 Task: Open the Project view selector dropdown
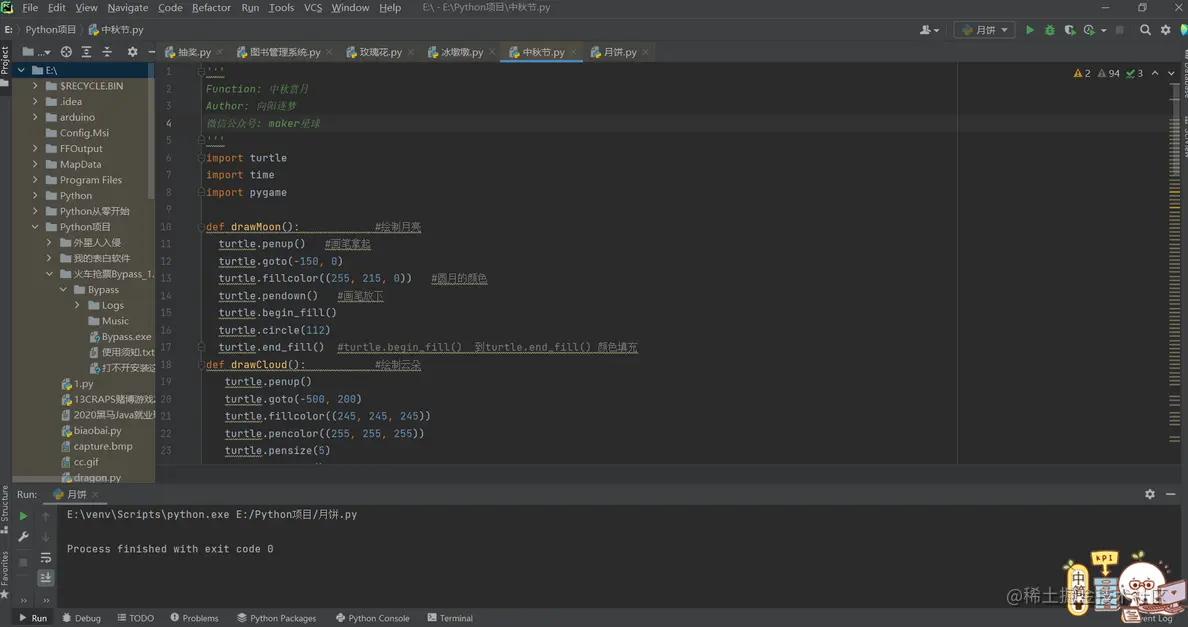(x=36, y=51)
